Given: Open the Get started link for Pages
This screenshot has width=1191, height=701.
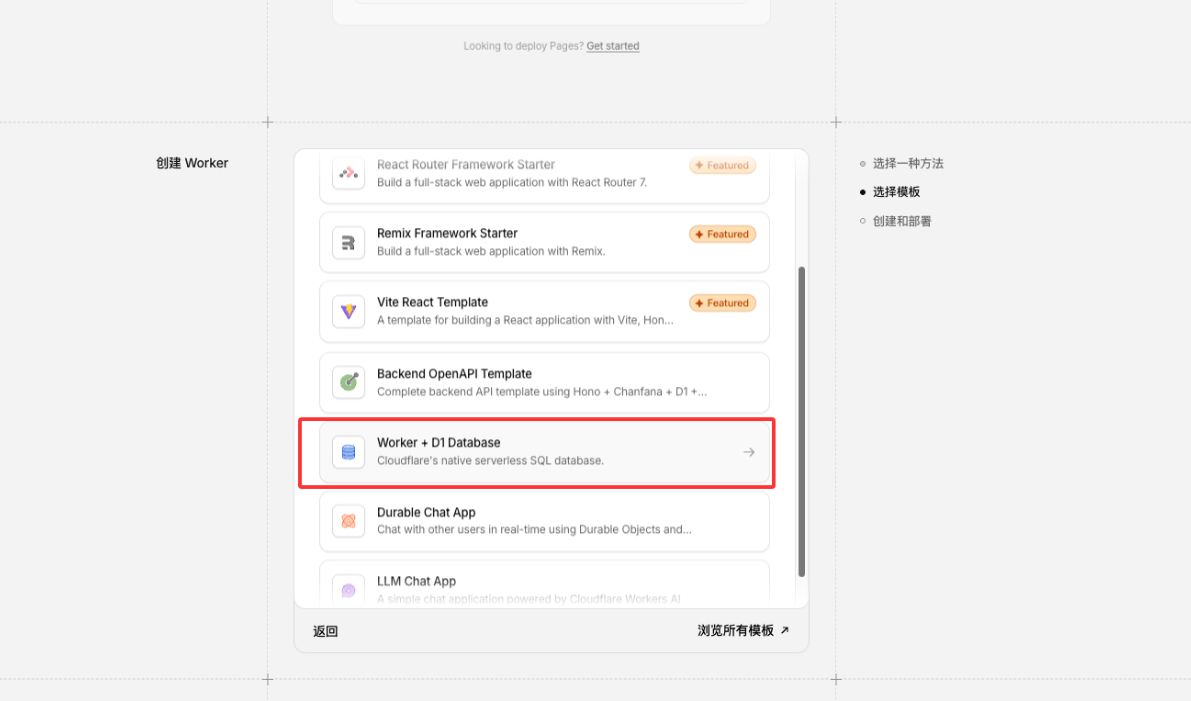Looking at the screenshot, I should pos(612,46).
